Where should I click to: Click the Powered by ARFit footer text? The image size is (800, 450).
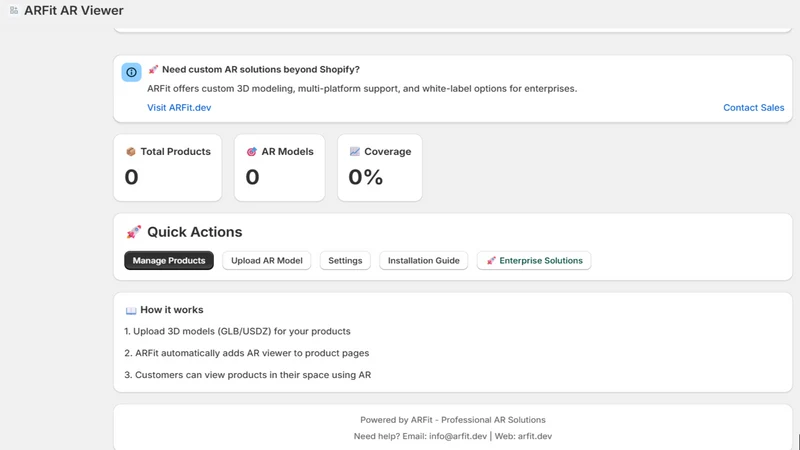[453, 420]
